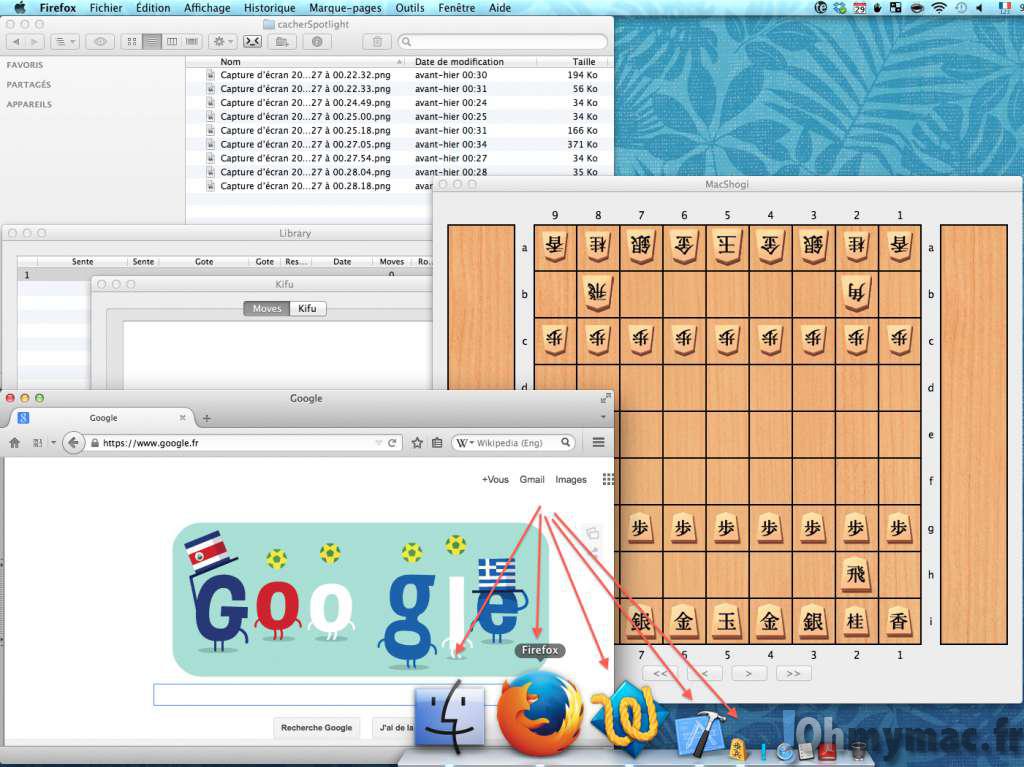1024x767 pixels.
Task: Reload the Google page in Firefox
Action: [392, 443]
